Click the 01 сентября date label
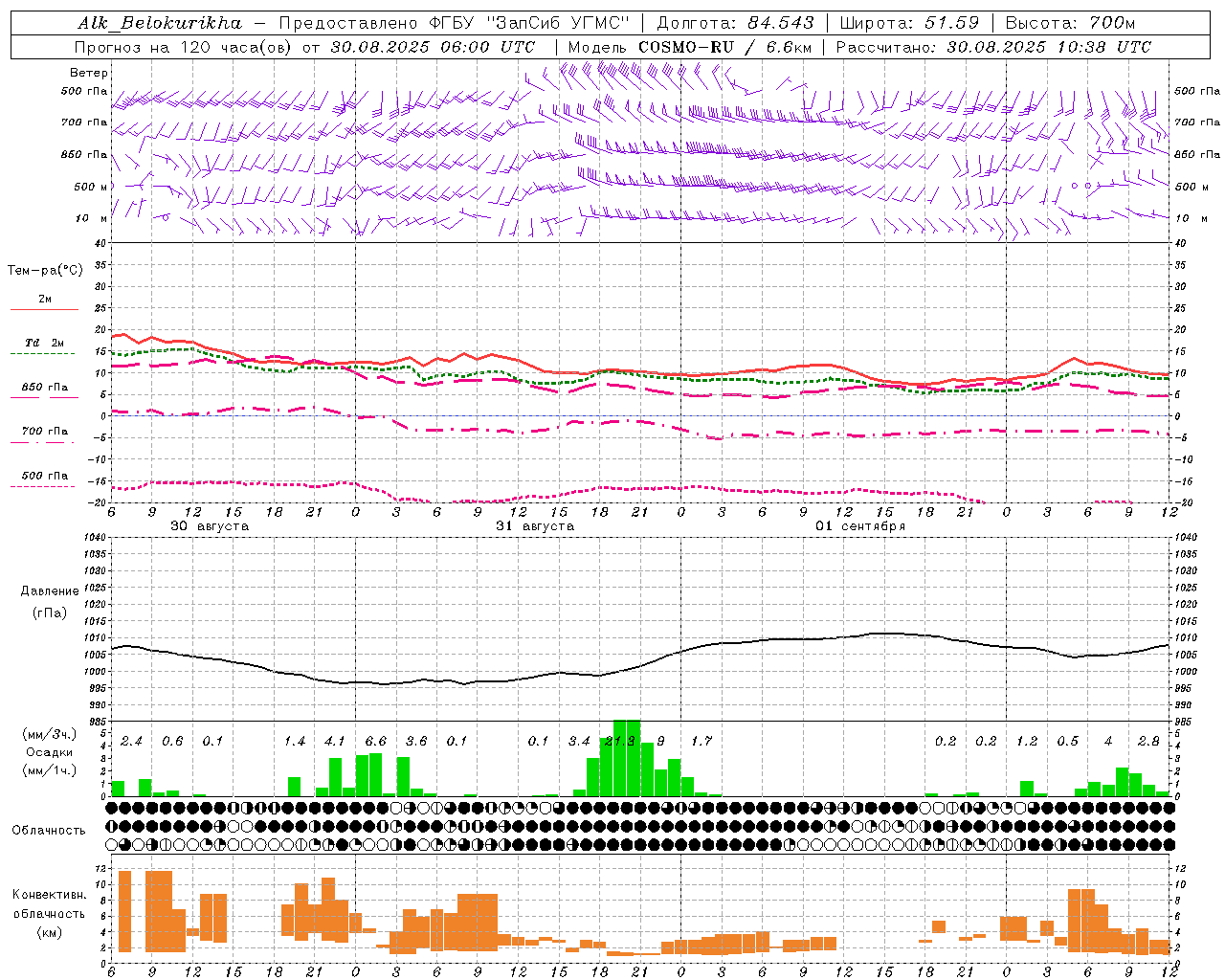The width and height of the screenshot is (1225, 980). [860, 526]
